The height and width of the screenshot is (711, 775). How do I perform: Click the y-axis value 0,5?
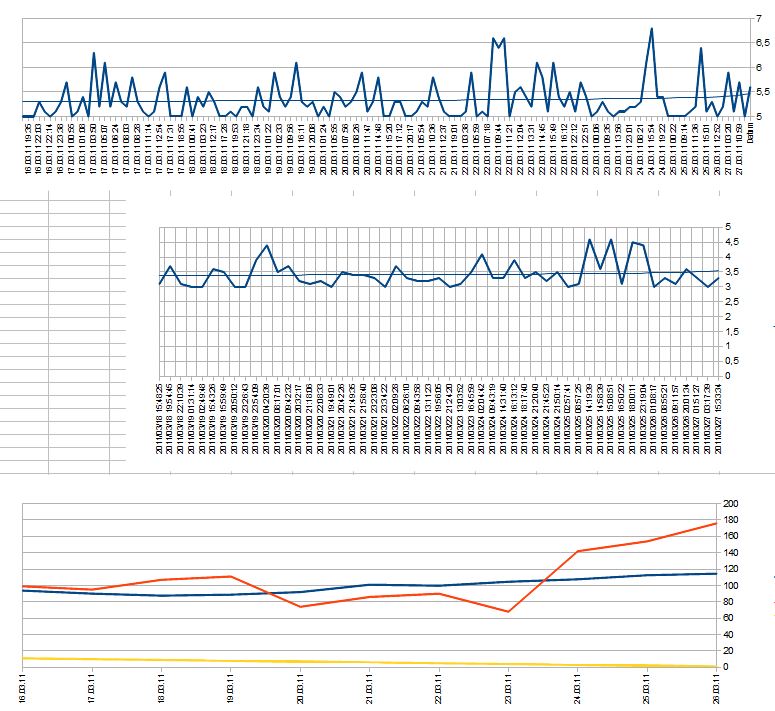pyautogui.click(x=732, y=361)
